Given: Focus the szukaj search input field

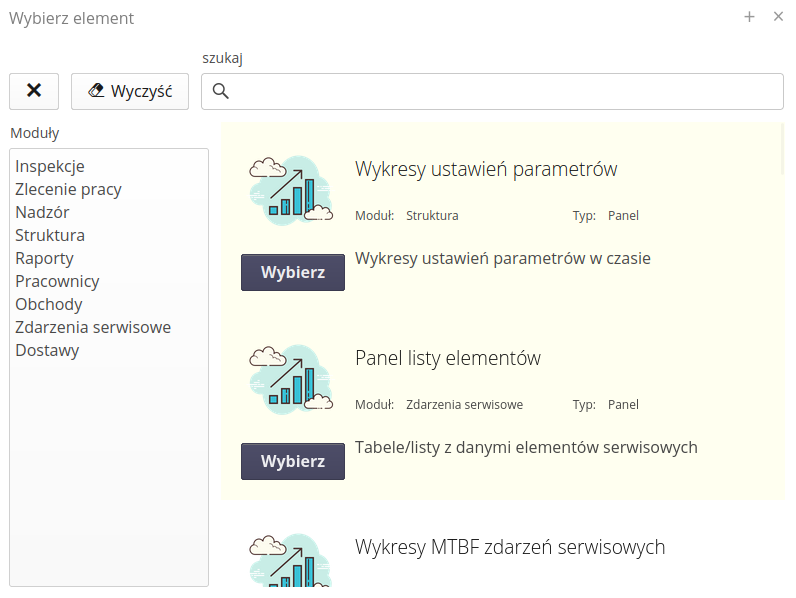Looking at the screenshot, I should (500, 92).
